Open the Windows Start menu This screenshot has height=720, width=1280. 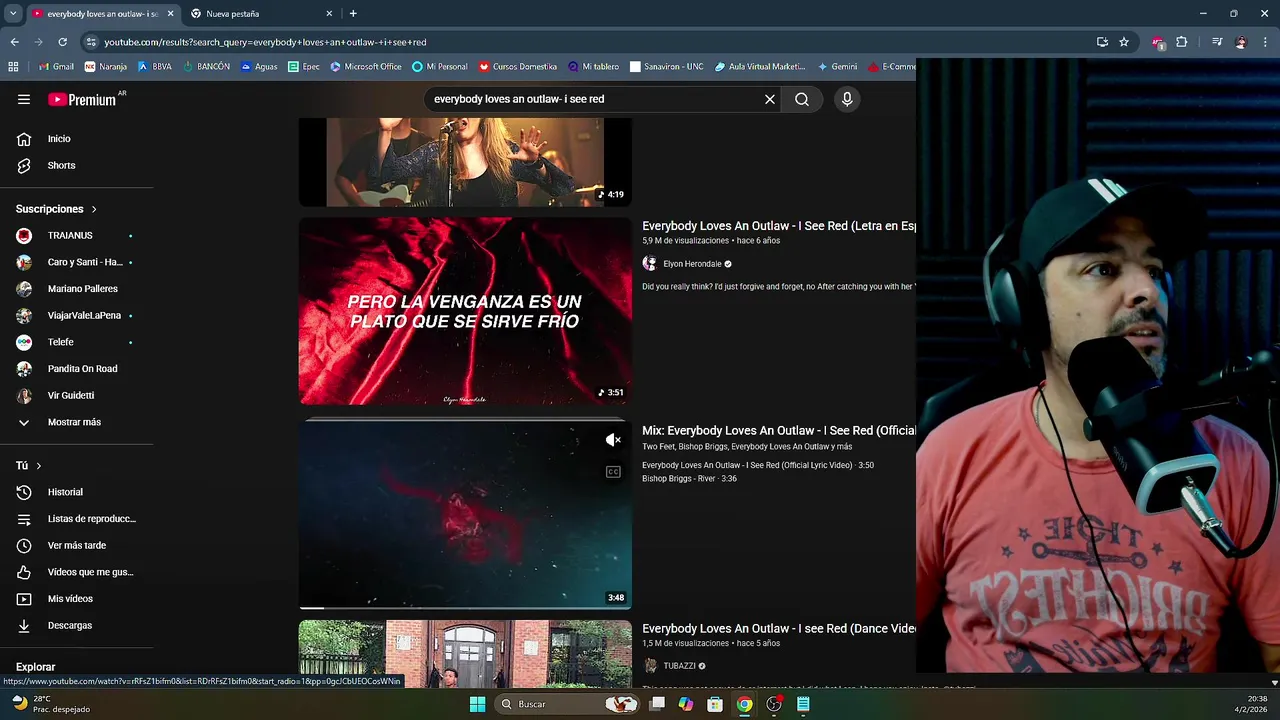point(477,704)
